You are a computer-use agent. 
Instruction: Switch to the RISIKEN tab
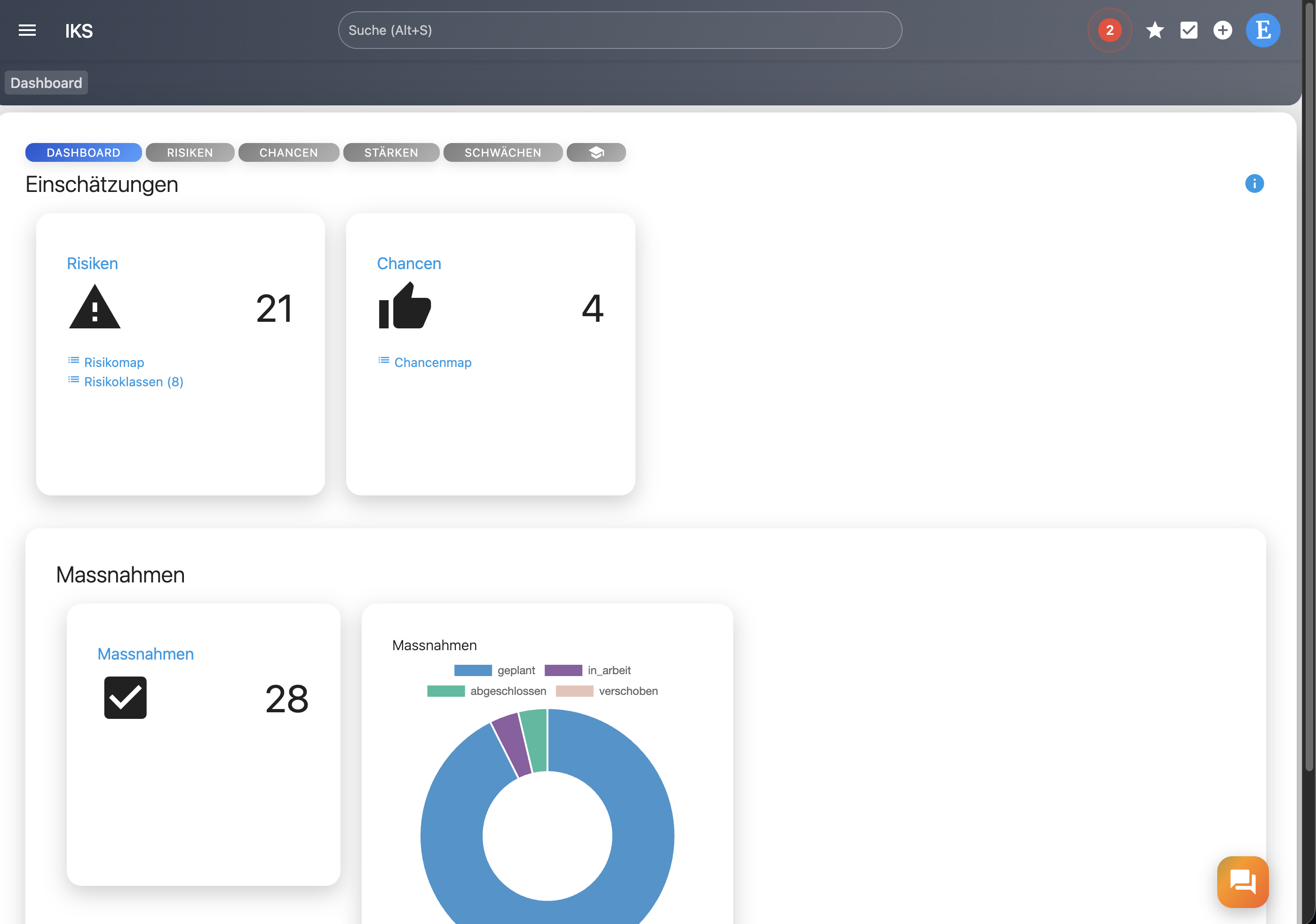(190, 152)
